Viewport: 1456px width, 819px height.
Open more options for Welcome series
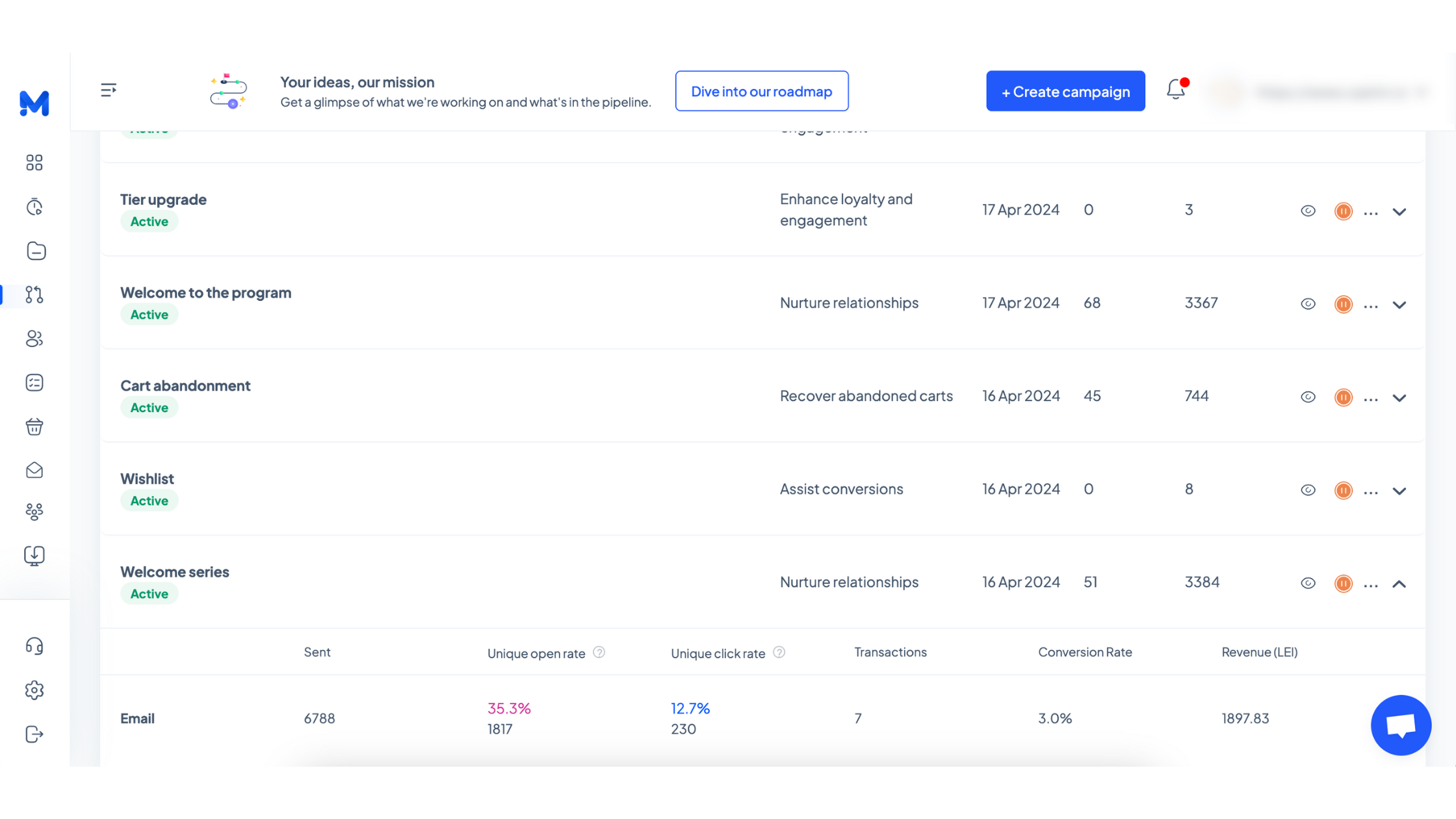coord(1371,586)
